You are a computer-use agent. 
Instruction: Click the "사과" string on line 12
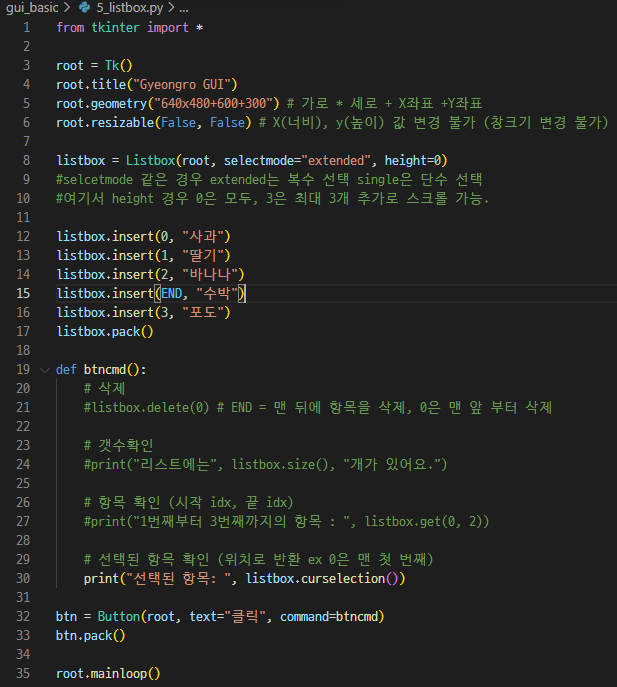(203, 237)
